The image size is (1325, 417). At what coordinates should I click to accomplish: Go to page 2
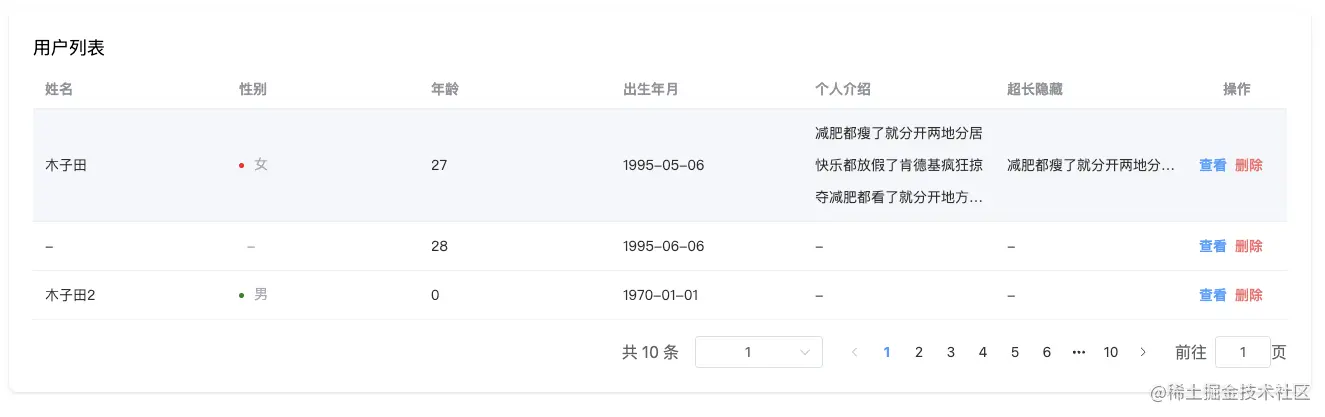coord(919,352)
